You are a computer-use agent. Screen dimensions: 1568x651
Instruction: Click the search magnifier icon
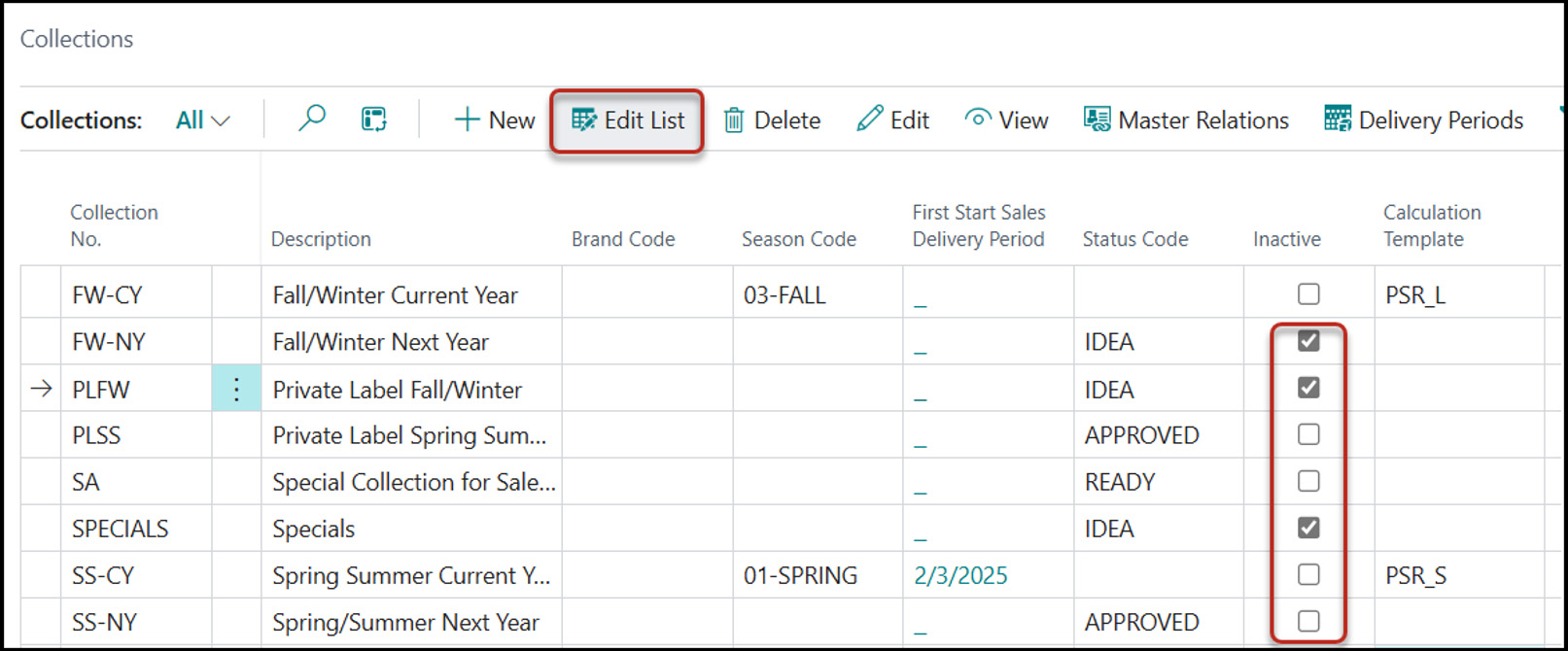pyautogui.click(x=311, y=119)
